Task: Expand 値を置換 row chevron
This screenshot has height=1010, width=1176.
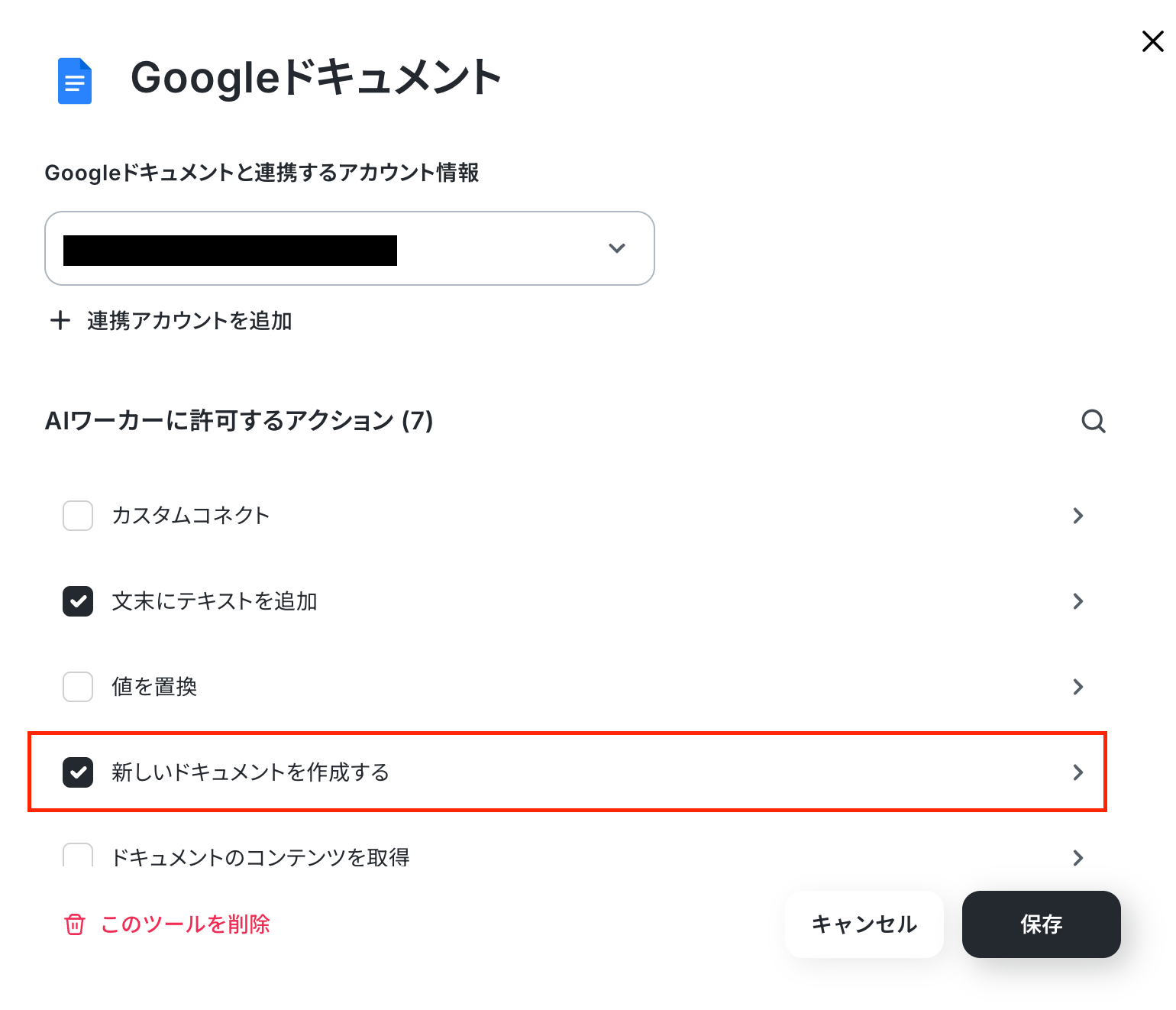Action: pyautogui.click(x=1078, y=687)
